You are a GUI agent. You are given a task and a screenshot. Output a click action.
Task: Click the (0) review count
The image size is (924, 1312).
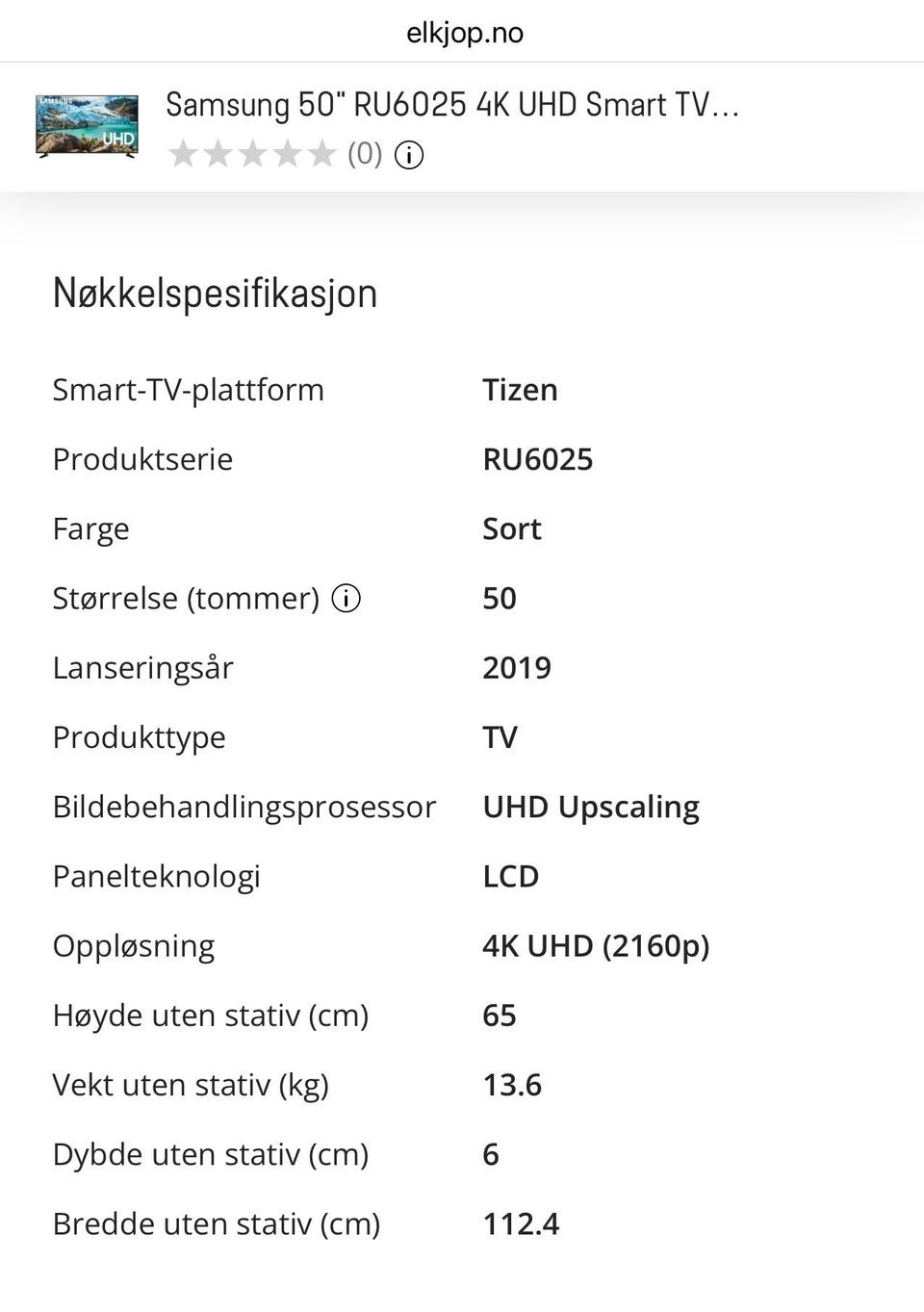365,154
